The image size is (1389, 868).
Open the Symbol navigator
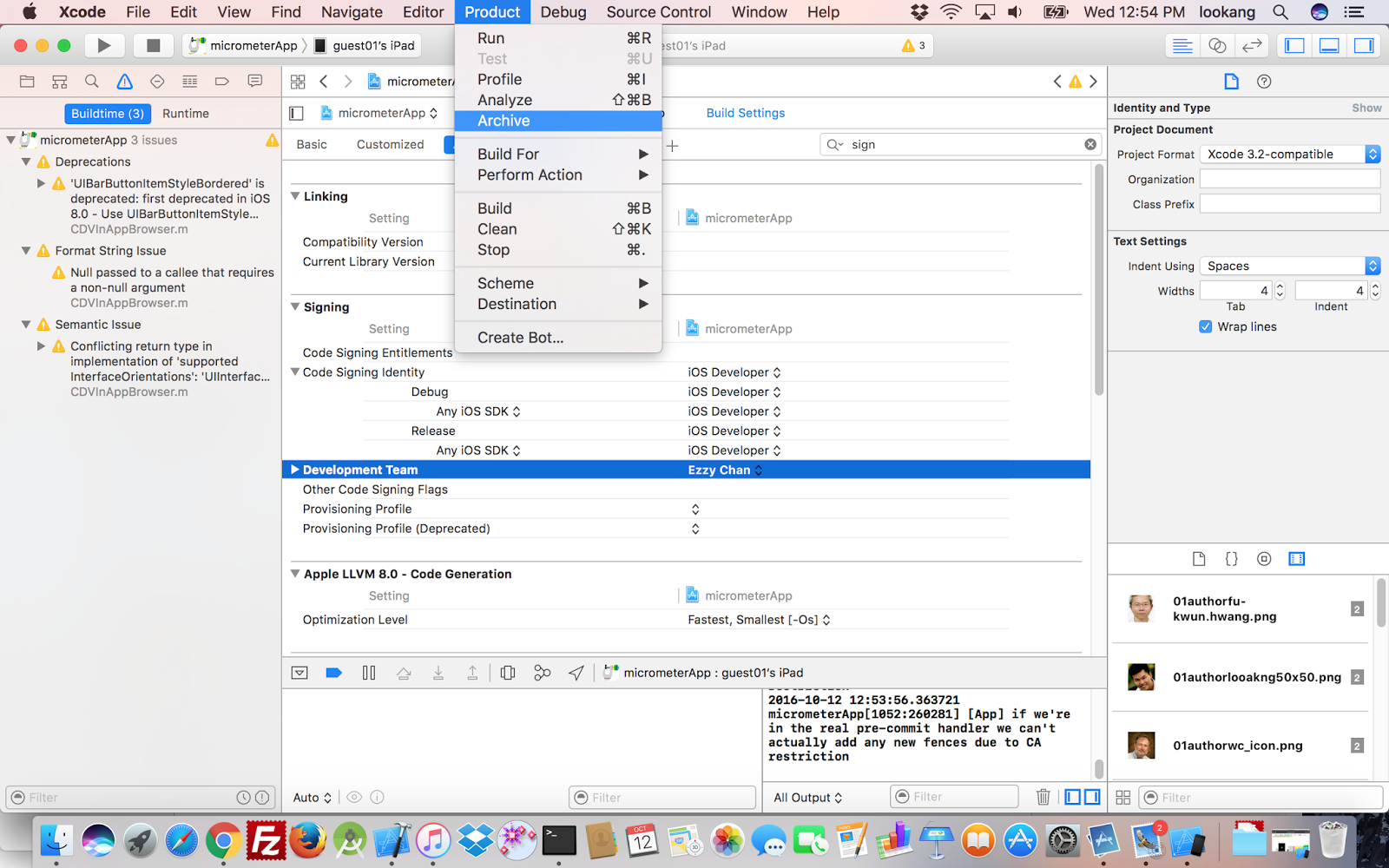[59, 82]
